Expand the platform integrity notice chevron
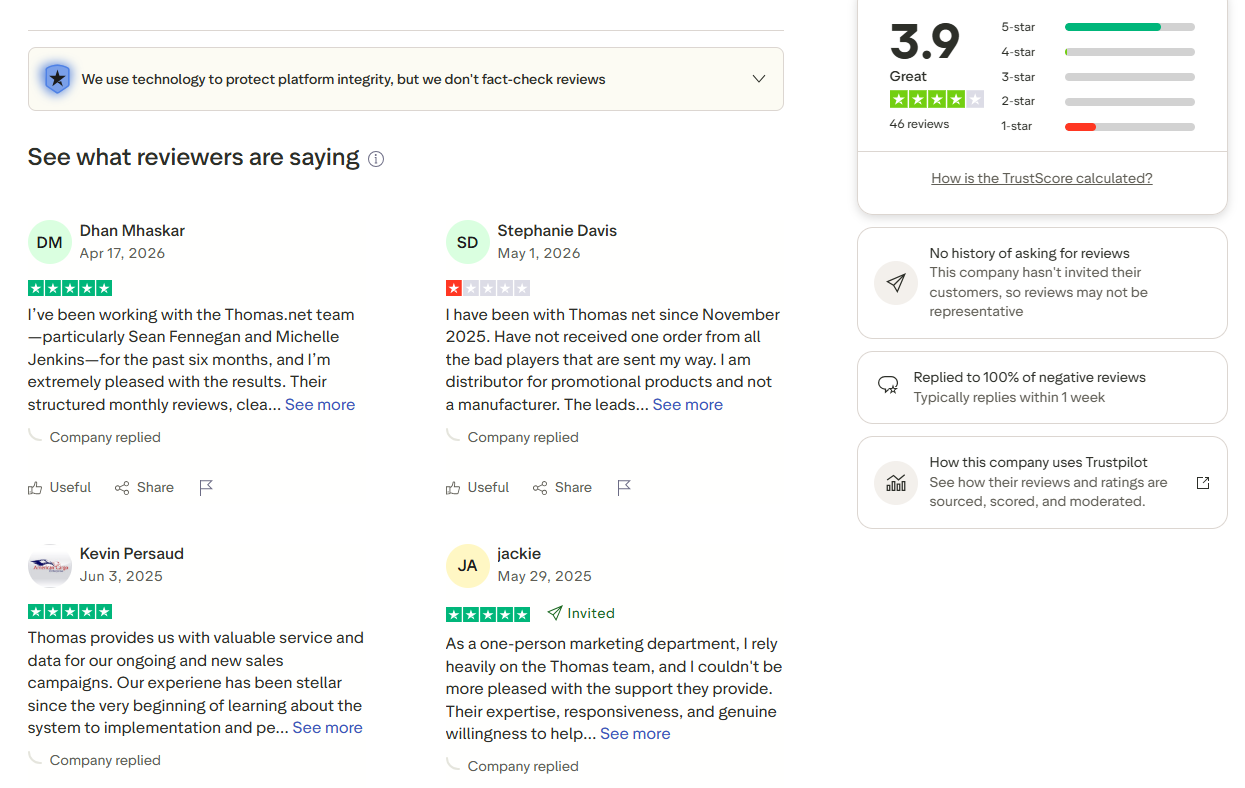Viewport: 1245px width, 788px height. [759, 79]
